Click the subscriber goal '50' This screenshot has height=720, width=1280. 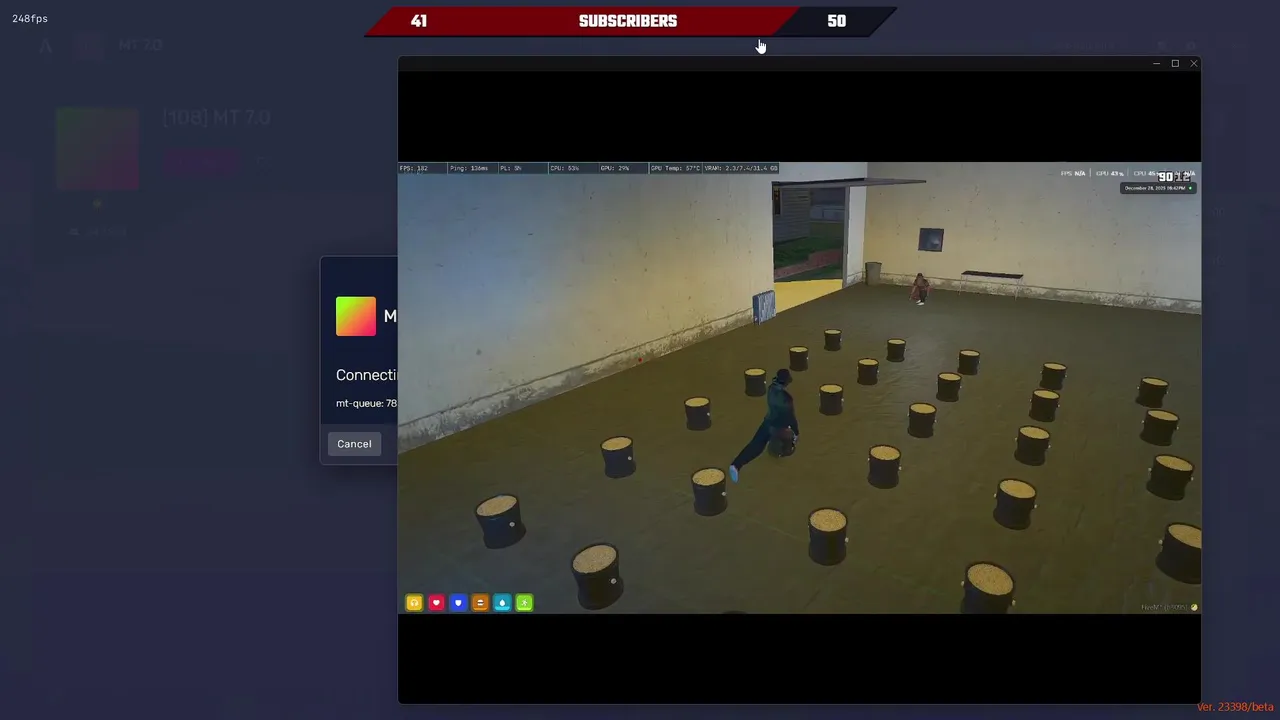pyautogui.click(x=837, y=21)
